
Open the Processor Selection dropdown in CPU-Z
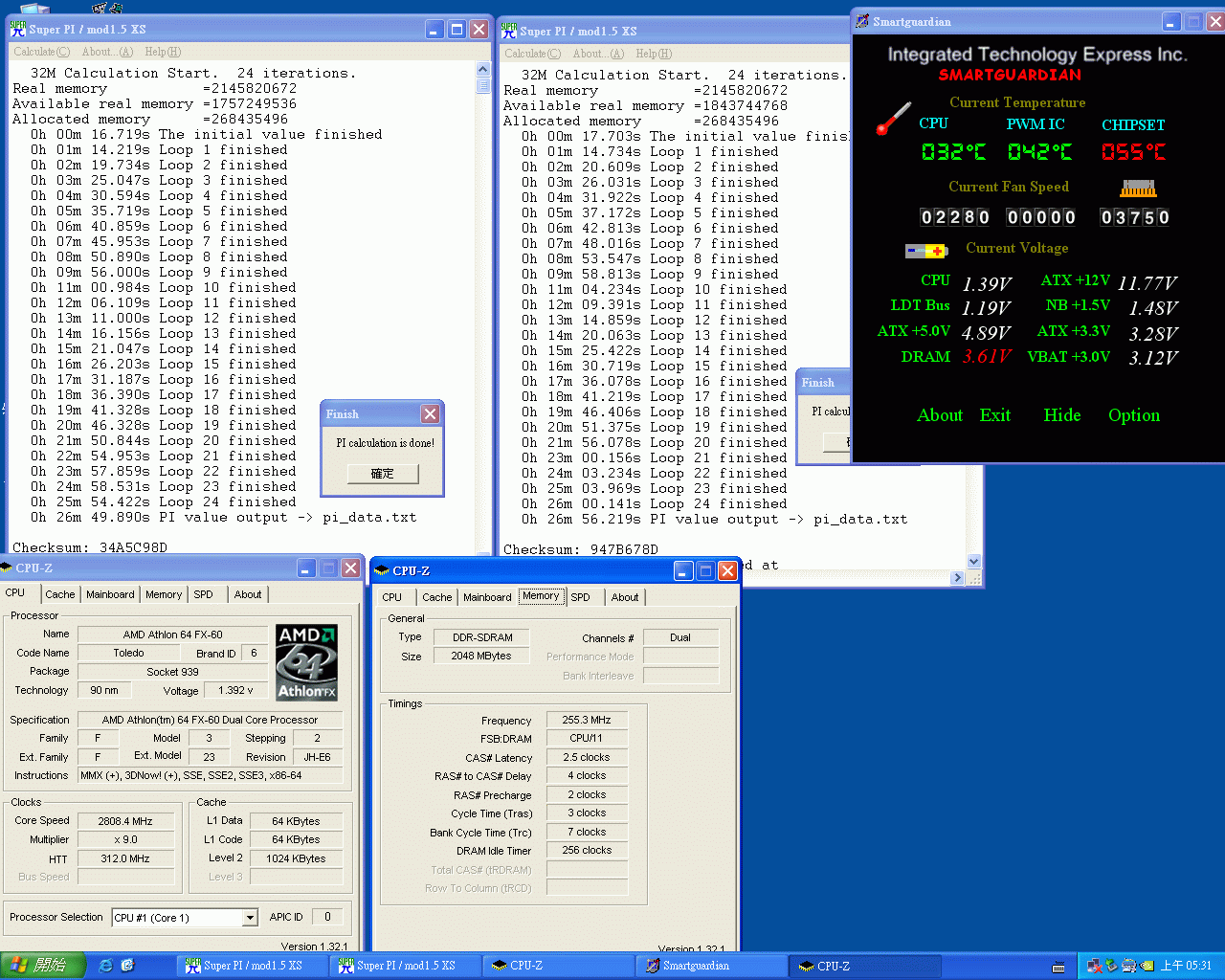(x=250, y=918)
